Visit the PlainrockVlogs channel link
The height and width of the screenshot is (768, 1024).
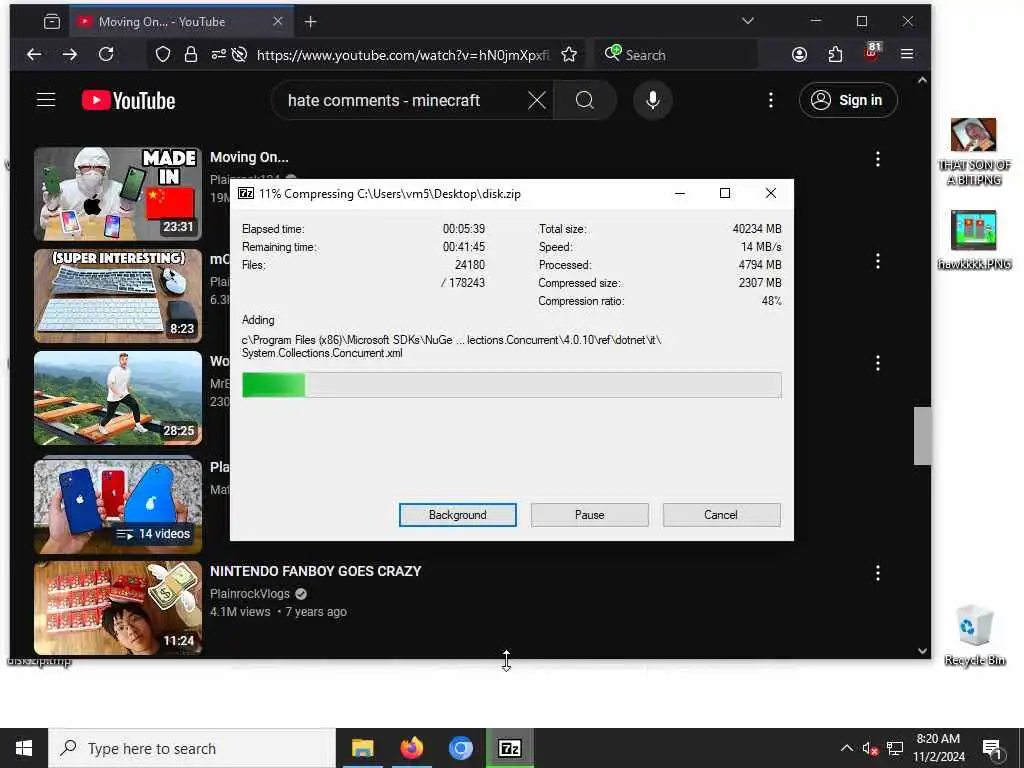pyautogui.click(x=249, y=594)
